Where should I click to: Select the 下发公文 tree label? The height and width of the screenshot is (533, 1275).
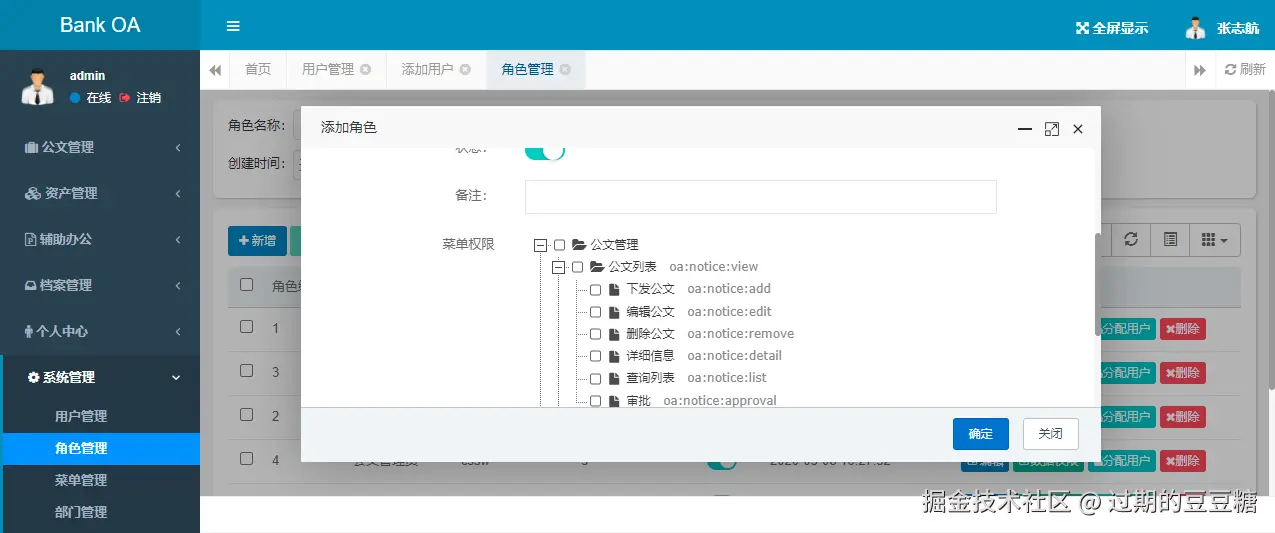tap(650, 289)
